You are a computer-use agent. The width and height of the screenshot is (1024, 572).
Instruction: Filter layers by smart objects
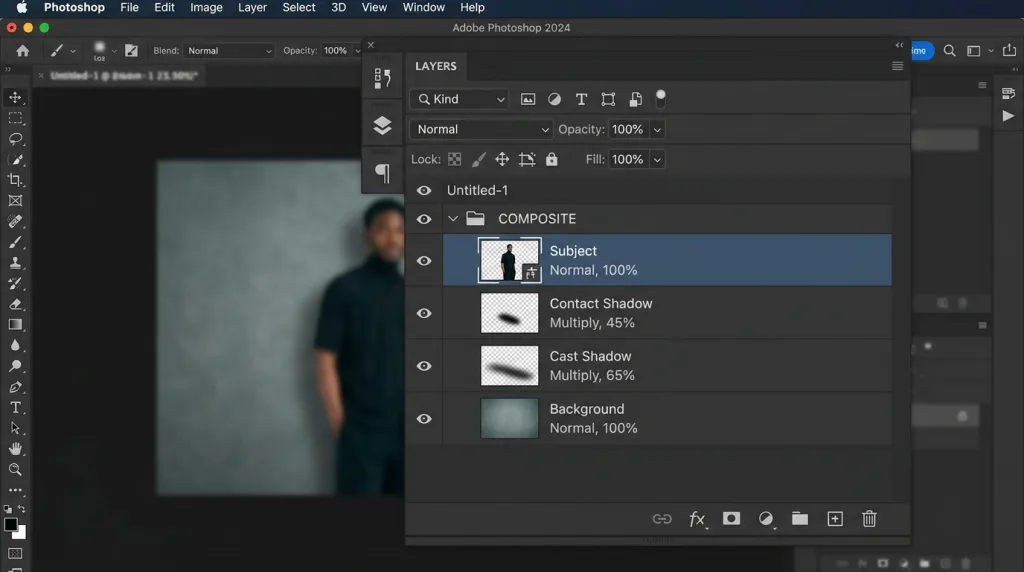(635, 99)
